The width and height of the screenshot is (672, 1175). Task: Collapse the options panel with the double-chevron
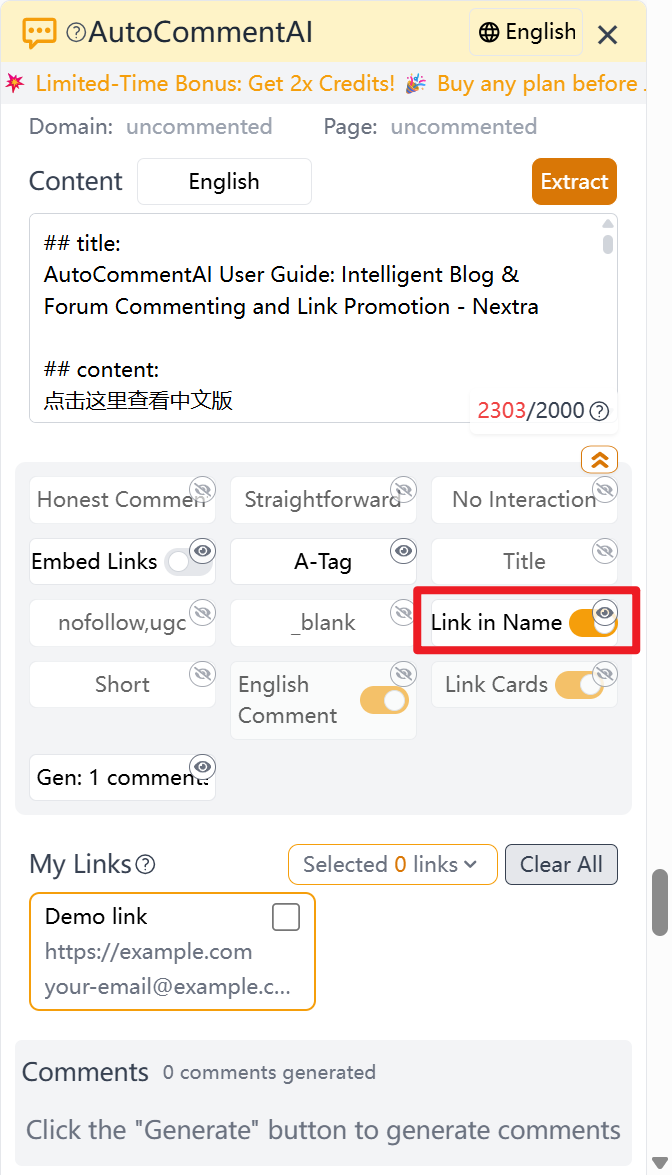(598, 459)
